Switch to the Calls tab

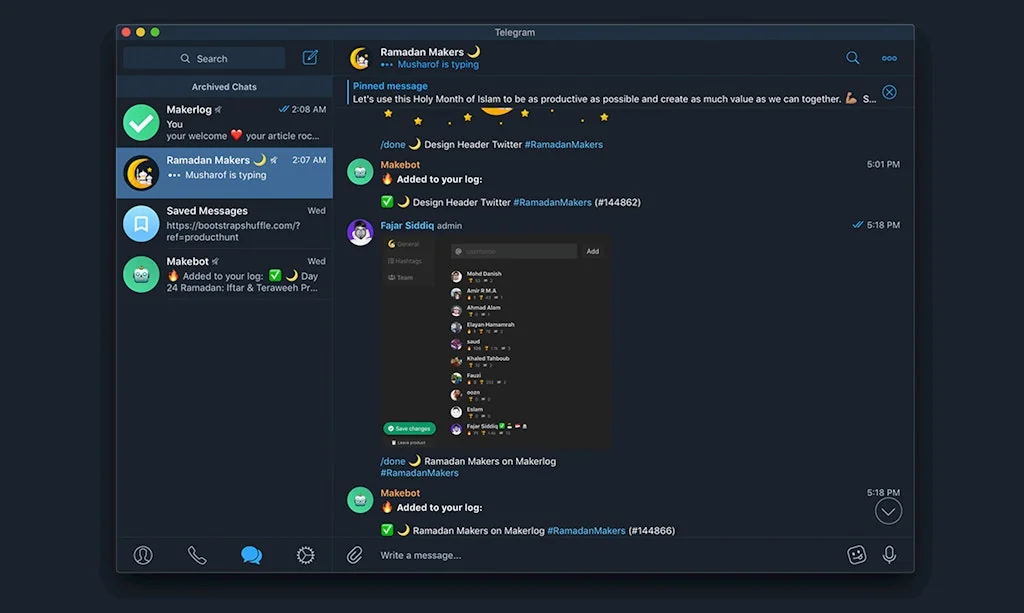click(197, 555)
